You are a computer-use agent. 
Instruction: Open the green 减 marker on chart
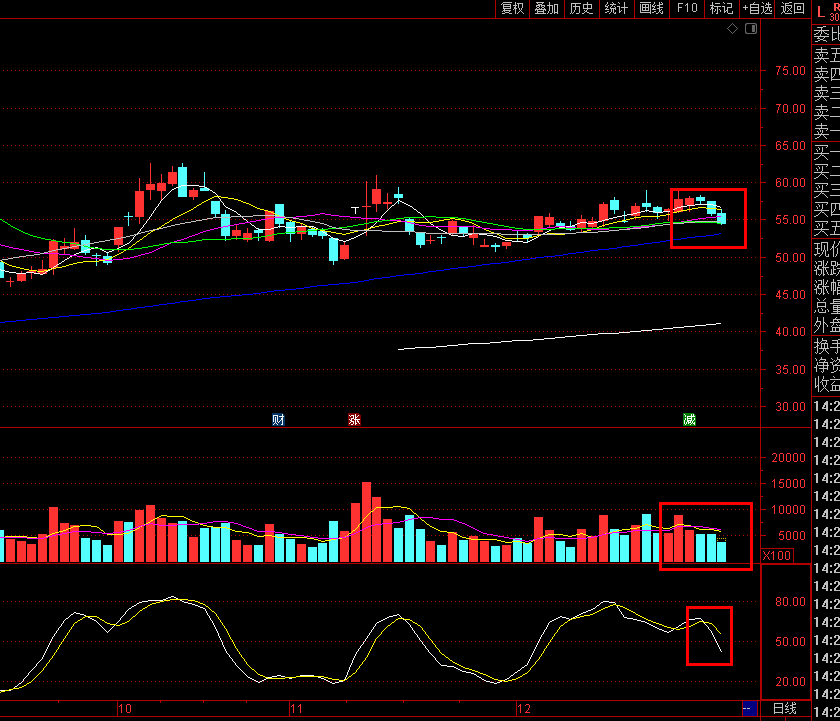pos(689,419)
